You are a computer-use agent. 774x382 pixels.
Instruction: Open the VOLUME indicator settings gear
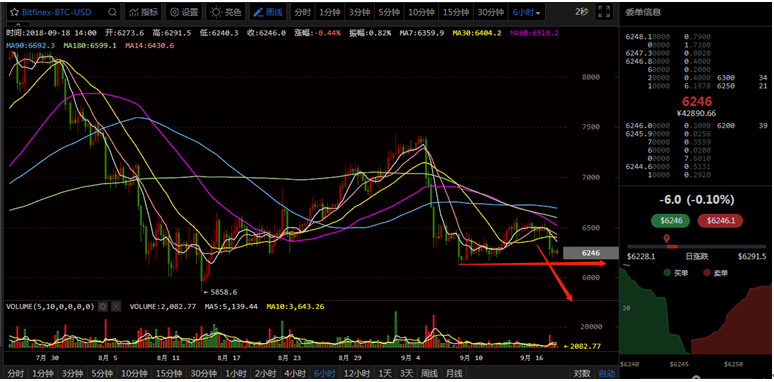(x=103, y=306)
